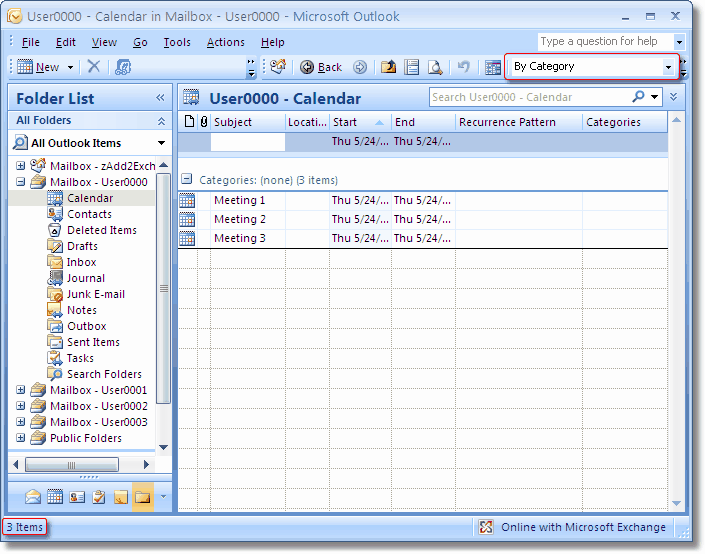Expand Mailbox - User0003 tree node
The height and width of the screenshot is (554, 705).
tap(20, 421)
